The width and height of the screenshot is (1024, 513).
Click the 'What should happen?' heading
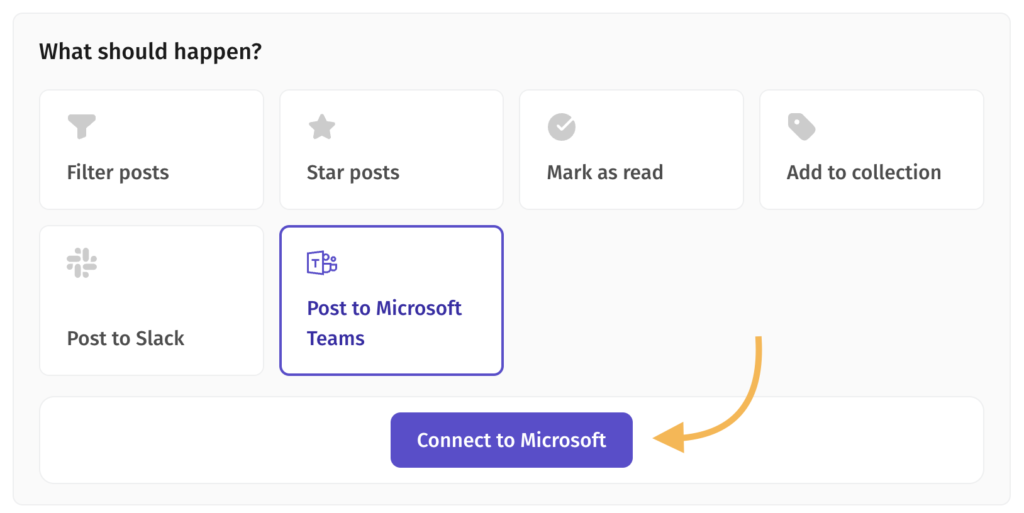[150, 51]
